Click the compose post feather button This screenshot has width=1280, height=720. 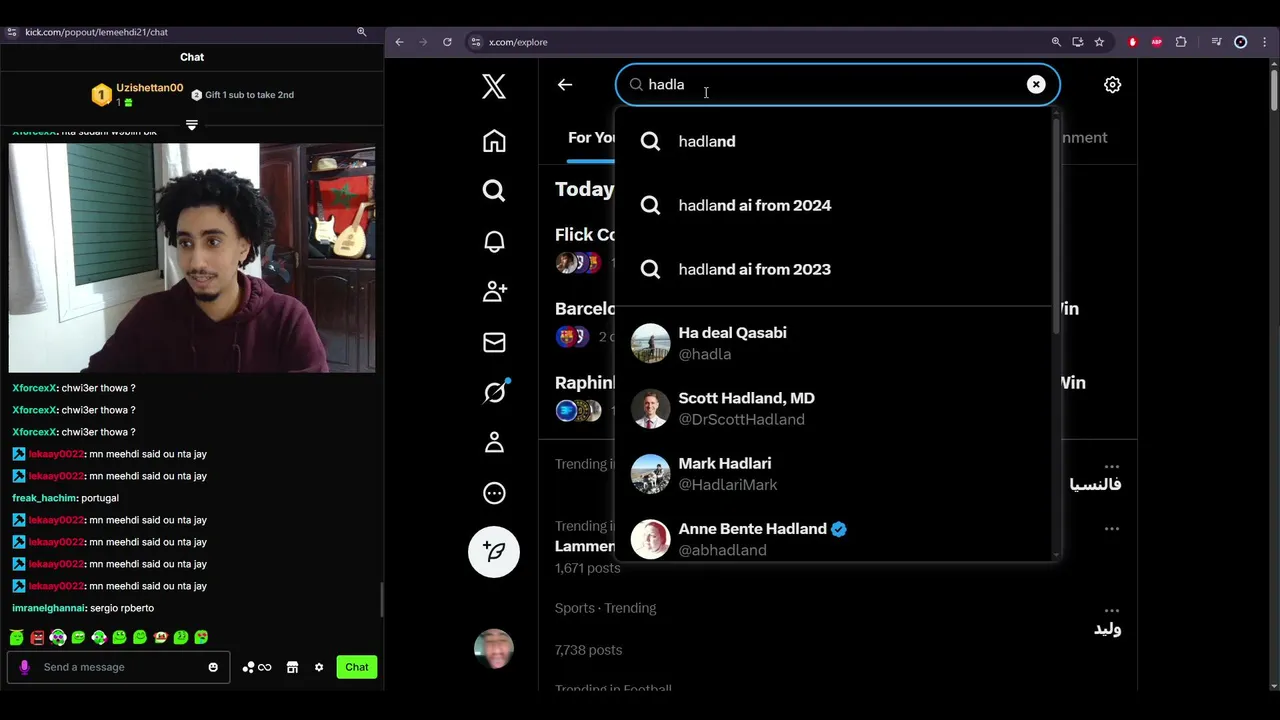pyautogui.click(x=494, y=551)
